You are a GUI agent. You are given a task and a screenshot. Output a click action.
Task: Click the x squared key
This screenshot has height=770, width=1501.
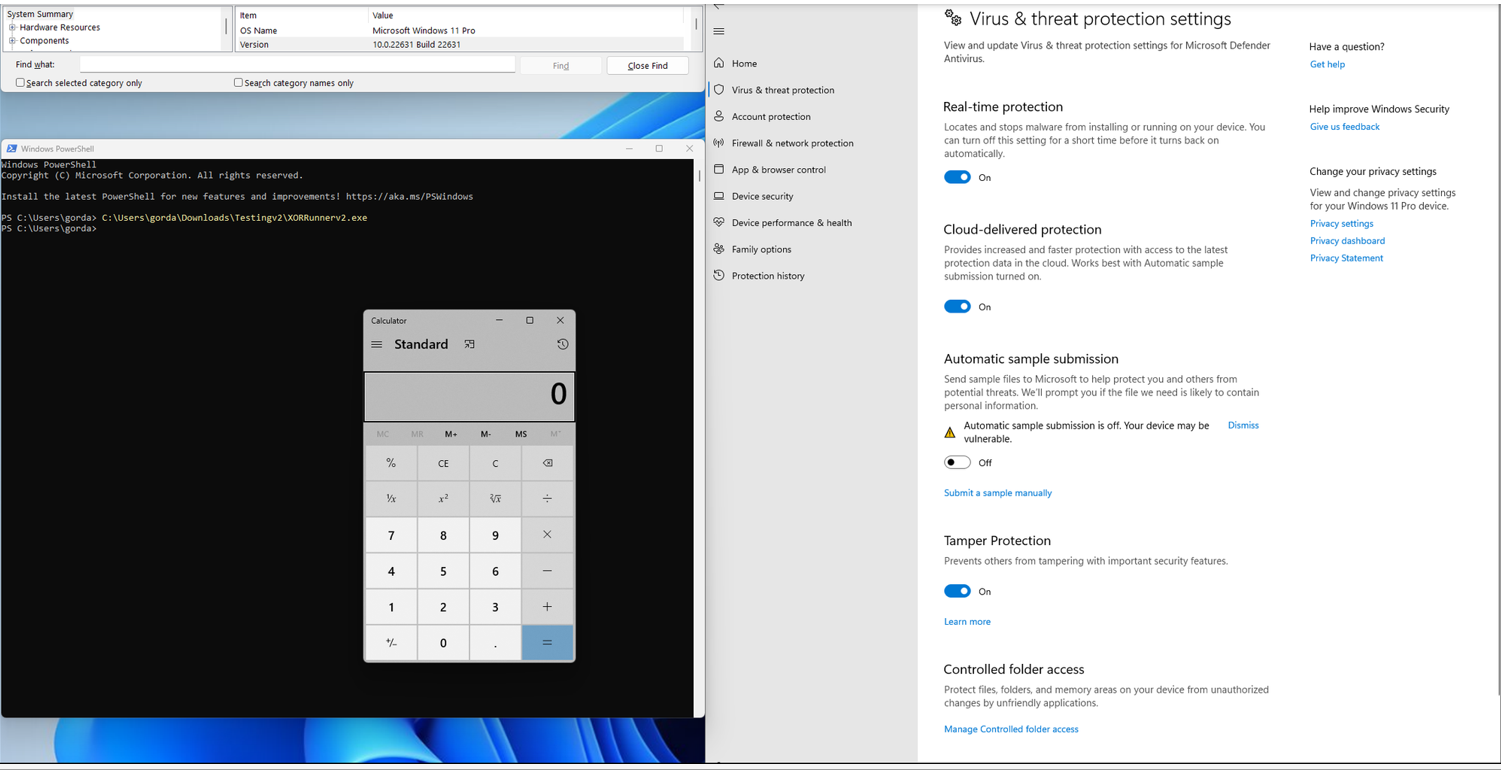[443, 498]
